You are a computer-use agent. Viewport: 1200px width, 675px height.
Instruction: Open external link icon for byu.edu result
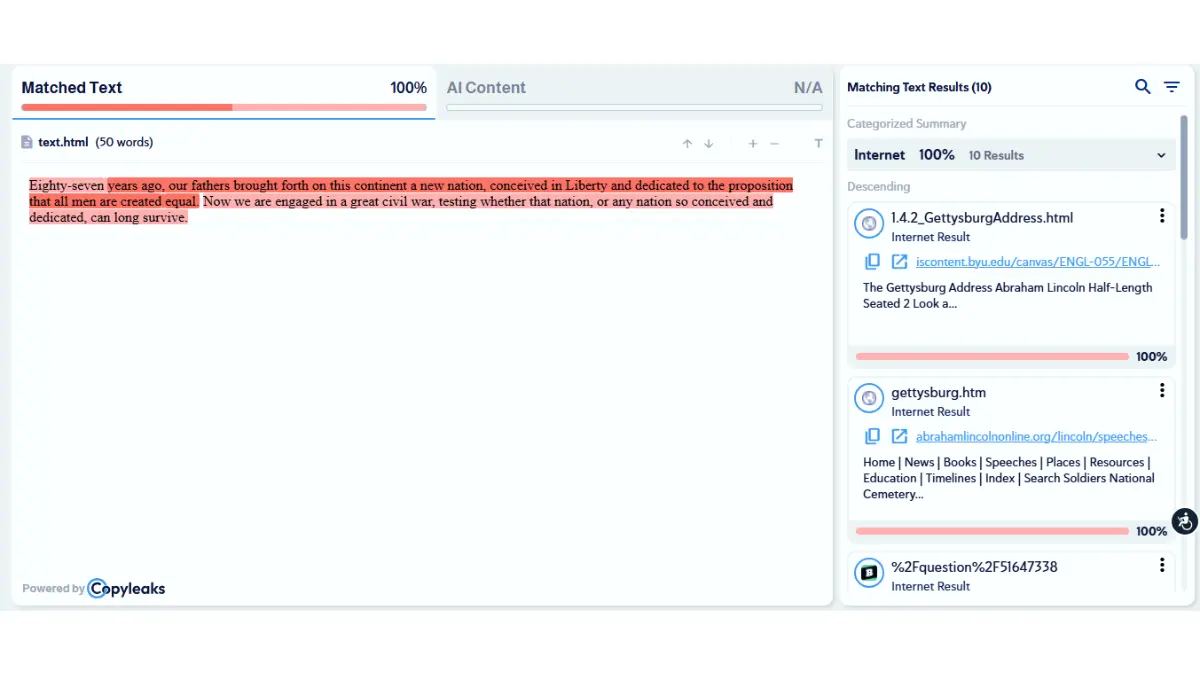tap(899, 262)
